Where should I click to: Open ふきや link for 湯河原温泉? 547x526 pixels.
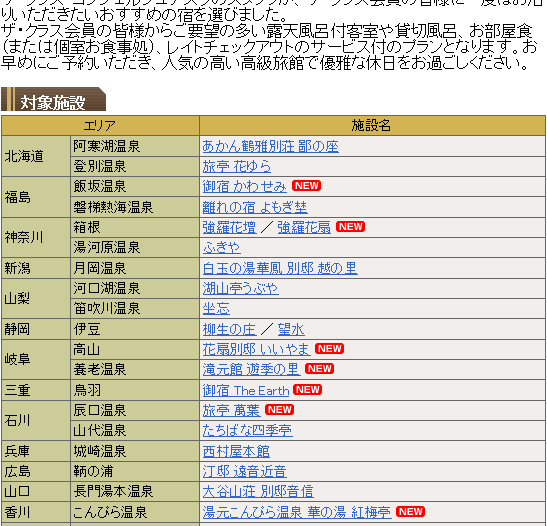point(222,248)
